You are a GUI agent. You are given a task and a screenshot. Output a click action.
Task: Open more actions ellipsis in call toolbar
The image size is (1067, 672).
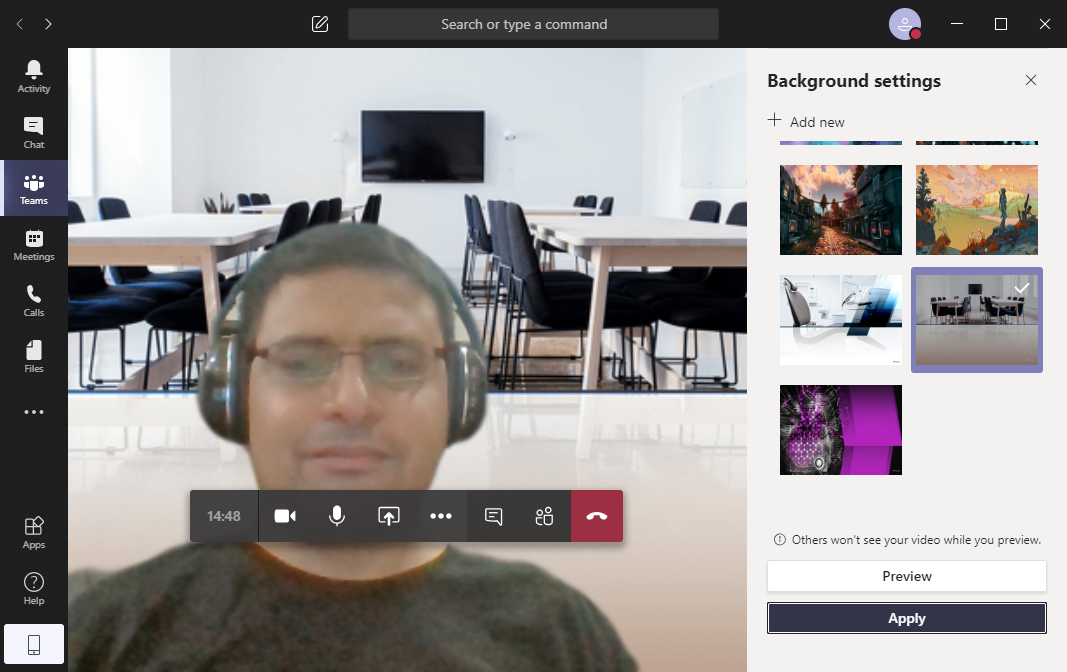pyautogui.click(x=441, y=516)
